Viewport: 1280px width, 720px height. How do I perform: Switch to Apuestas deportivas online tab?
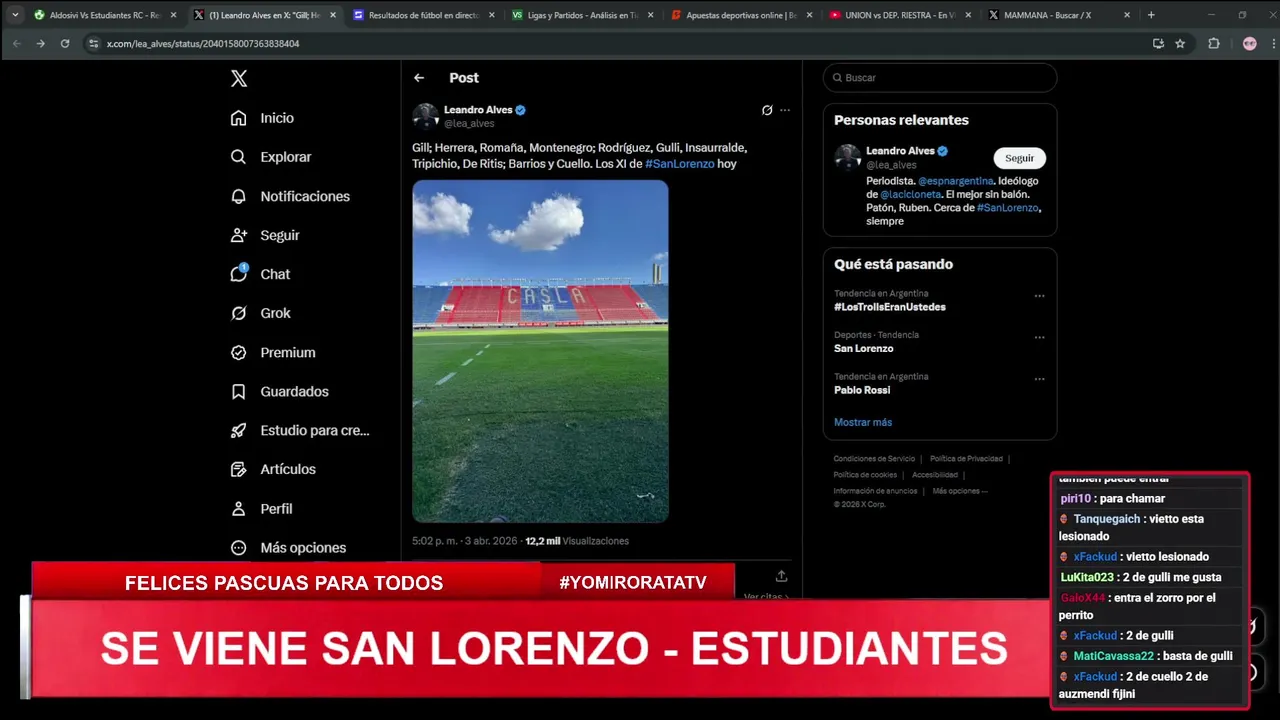[742, 15]
